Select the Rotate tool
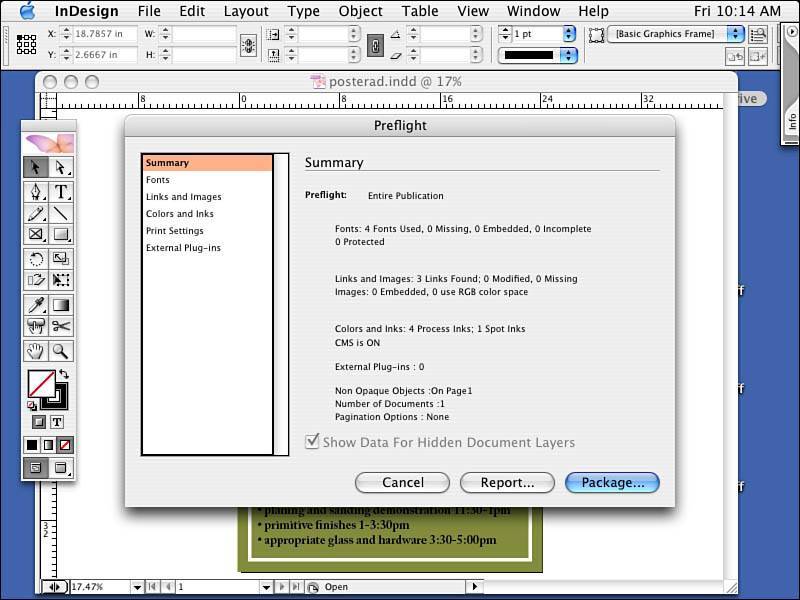The width and height of the screenshot is (800, 600). 36,259
